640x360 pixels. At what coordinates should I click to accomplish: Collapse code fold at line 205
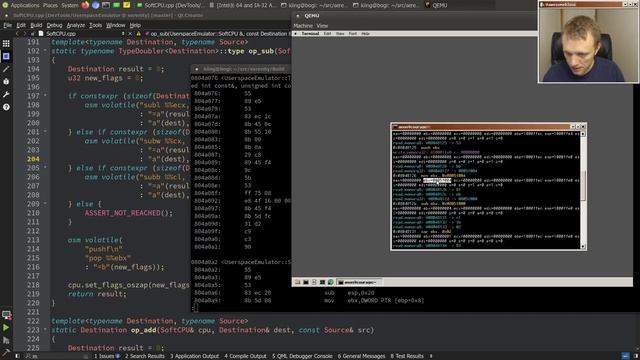tap(45, 167)
